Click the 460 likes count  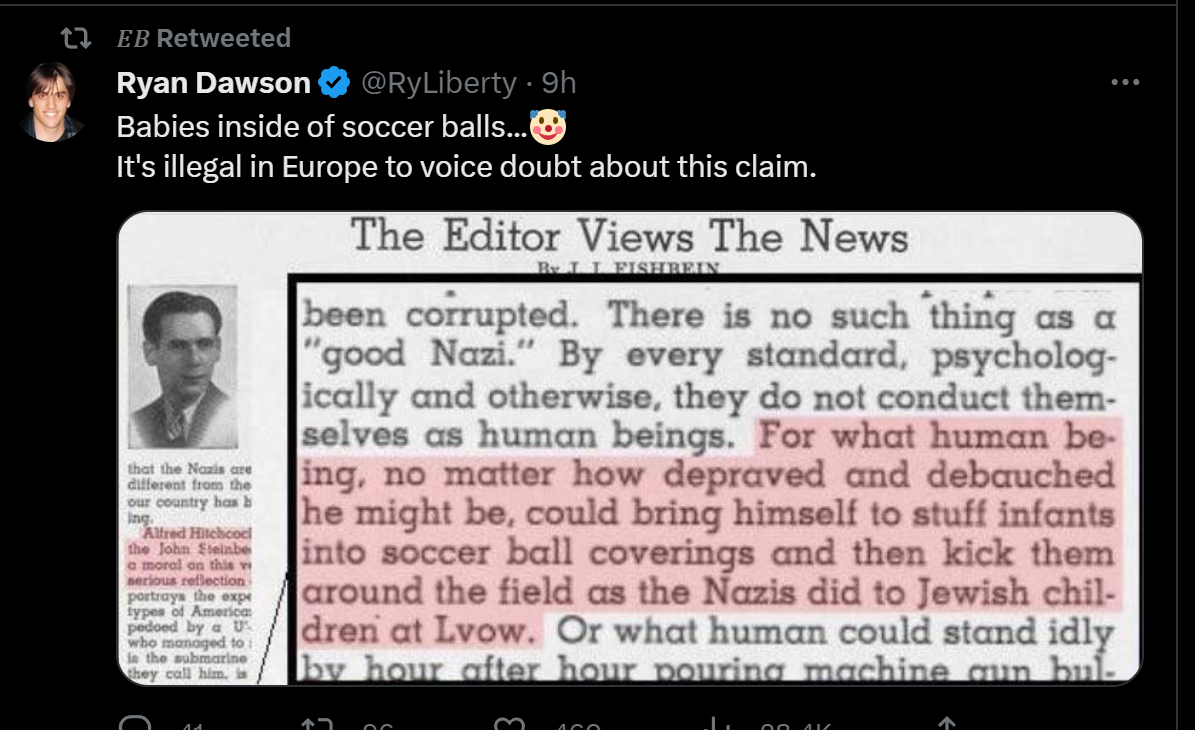coord(577,725)
